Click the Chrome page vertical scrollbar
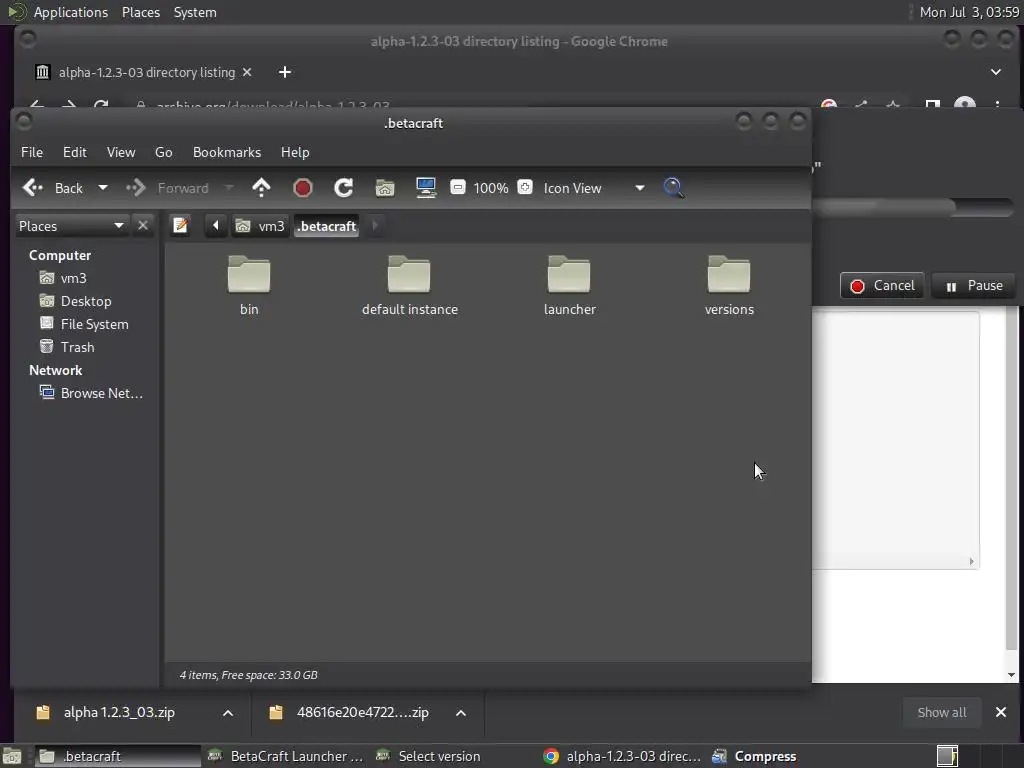This screenshot has height=768, width=1024. [x=1011, y=480]
